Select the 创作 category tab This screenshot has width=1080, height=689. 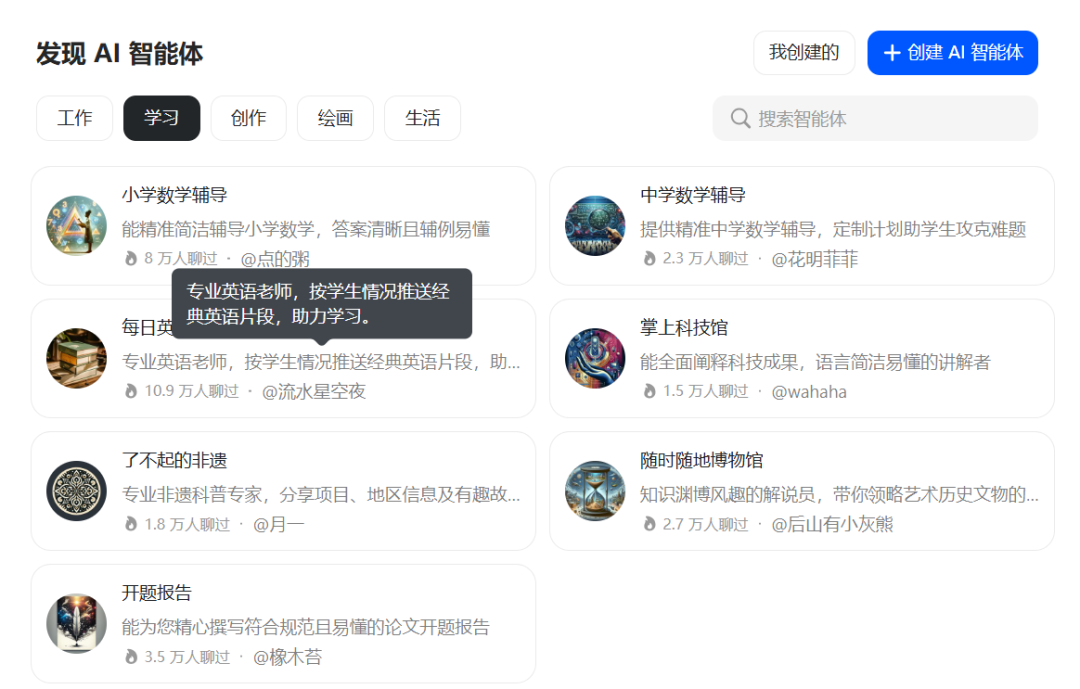tap(248, 118)
